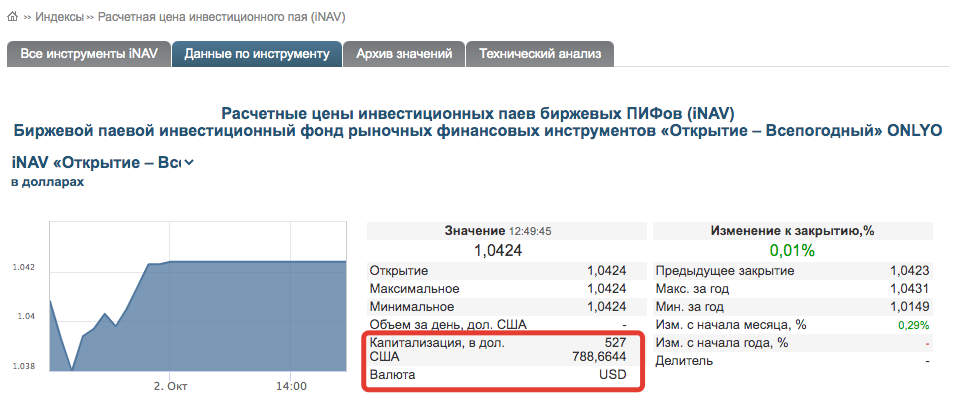Viewport: 954px width, 403px height.
Task: Open the Архив значений tab
Action: point(404,54)
